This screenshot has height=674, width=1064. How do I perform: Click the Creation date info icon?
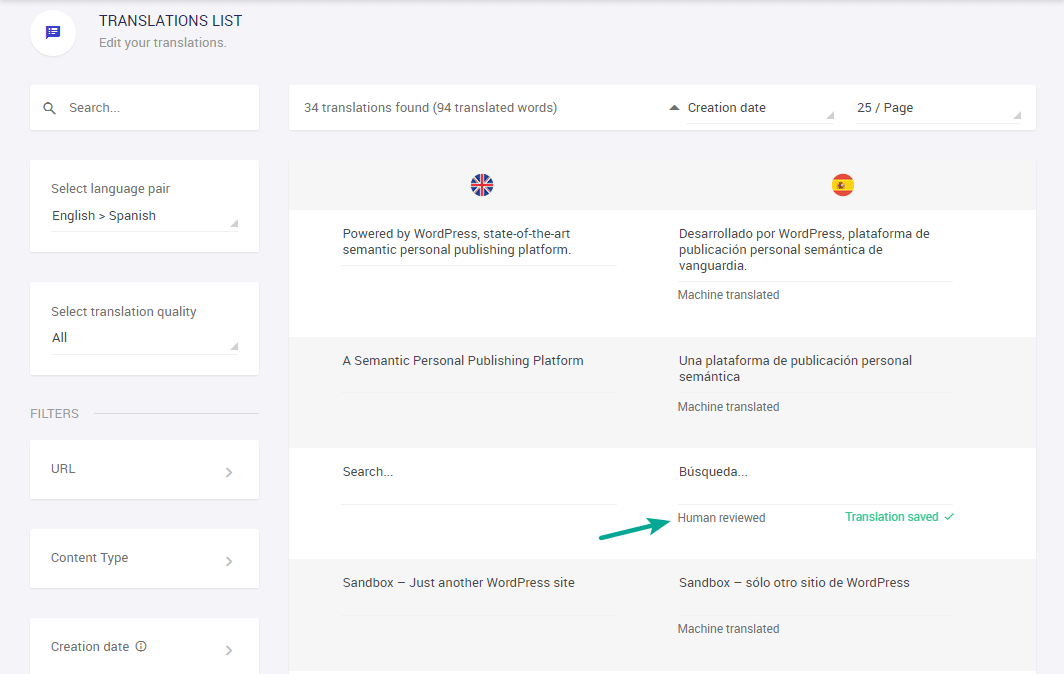pos(141,646)
